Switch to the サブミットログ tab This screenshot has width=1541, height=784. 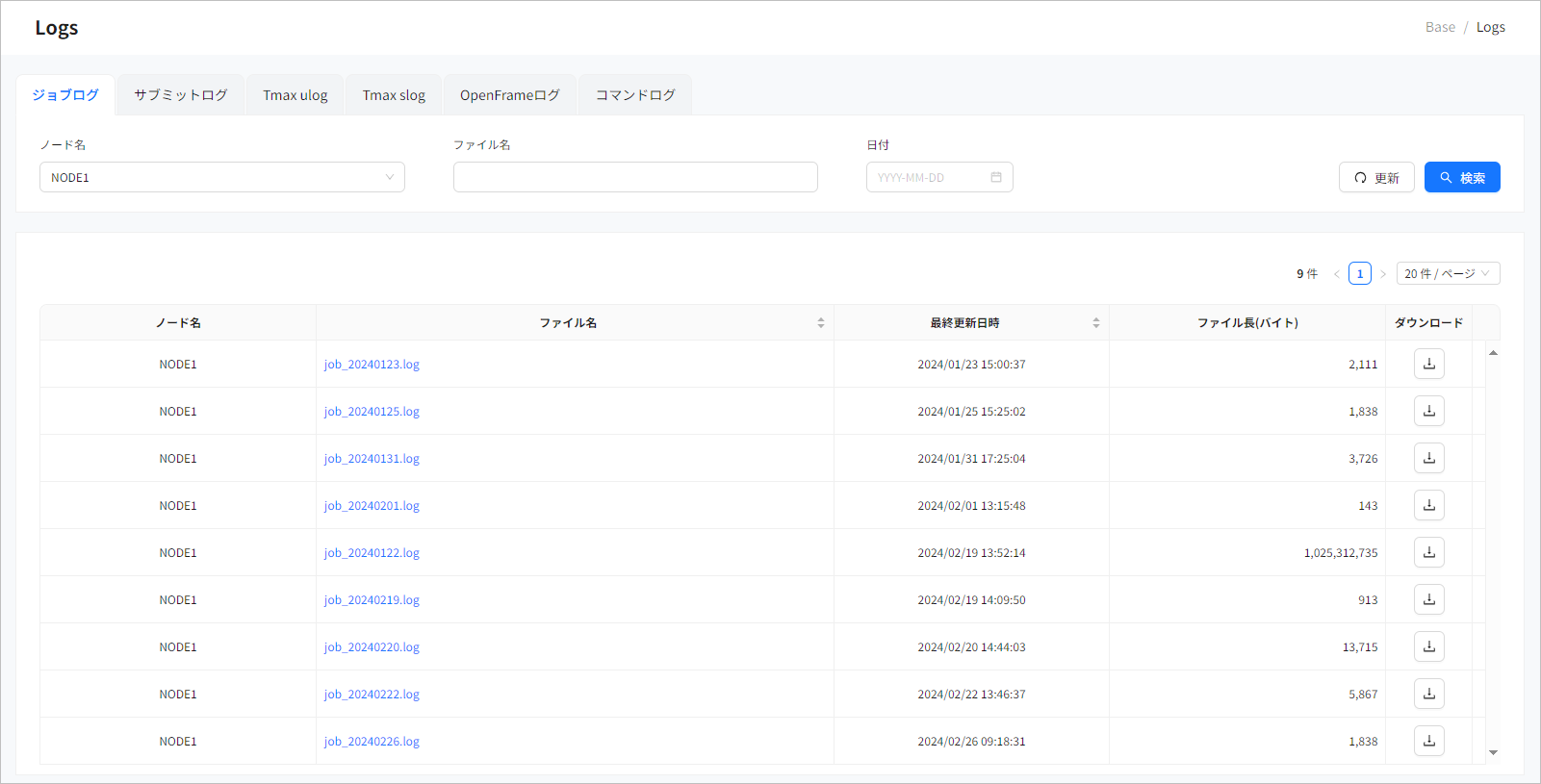point(181,95)
